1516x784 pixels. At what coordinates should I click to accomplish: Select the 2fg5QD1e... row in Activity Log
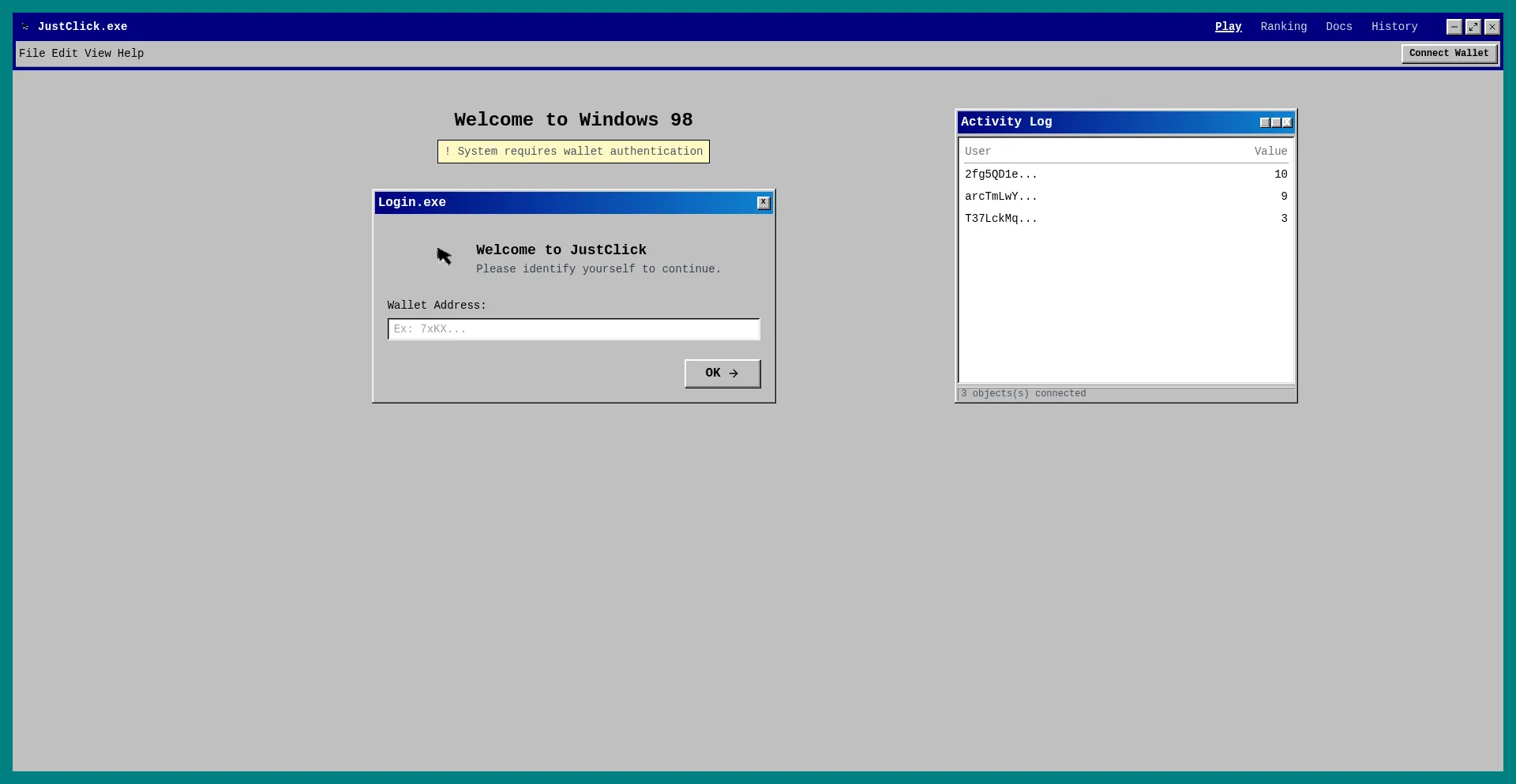(1125, 174)
